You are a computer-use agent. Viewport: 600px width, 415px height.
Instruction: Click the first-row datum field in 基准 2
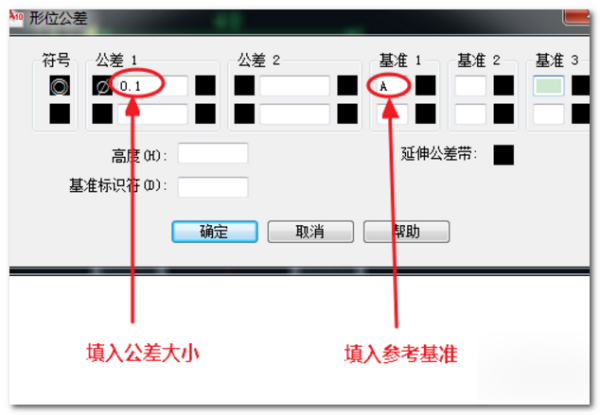471,86
